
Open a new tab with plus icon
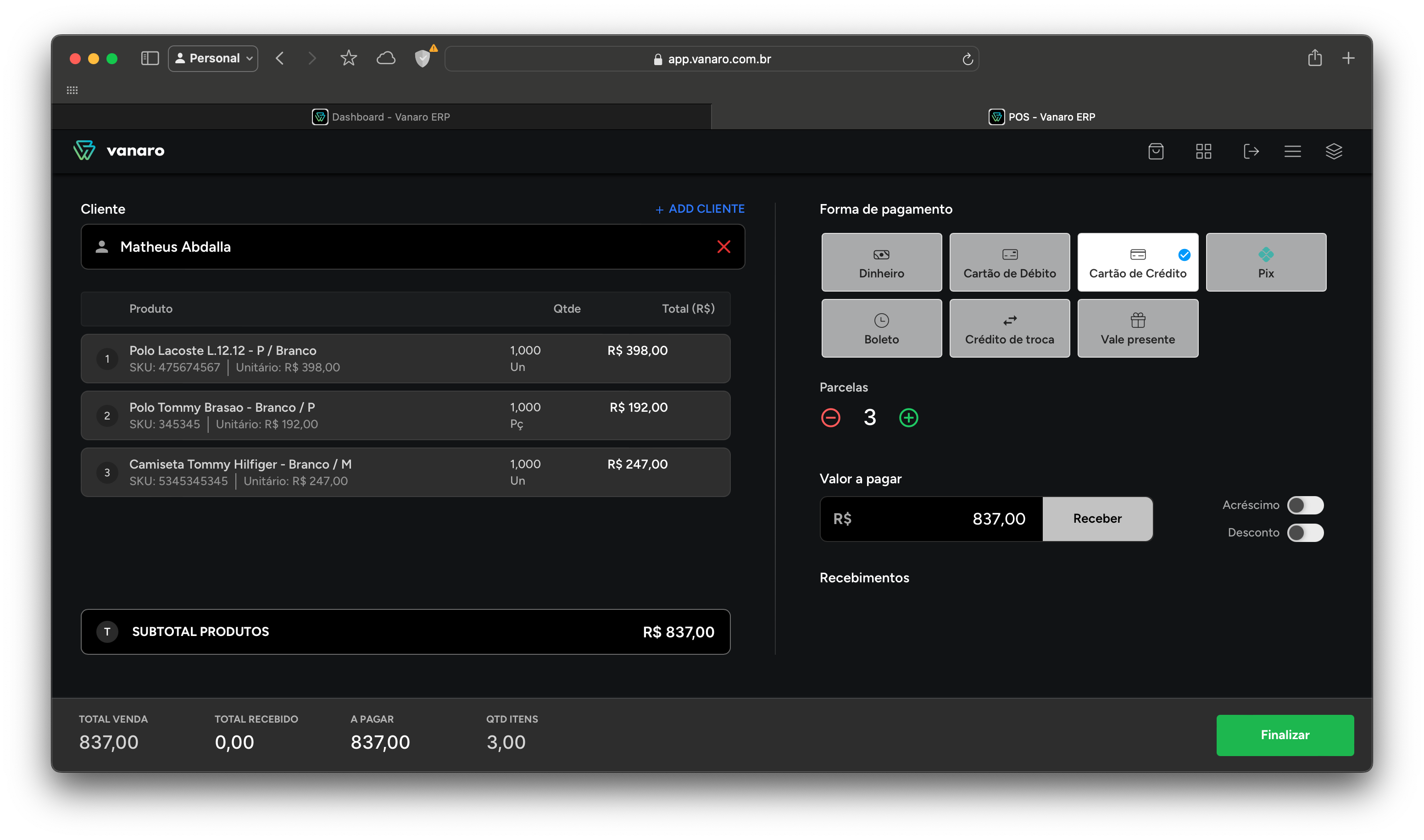pos(1348,58)
